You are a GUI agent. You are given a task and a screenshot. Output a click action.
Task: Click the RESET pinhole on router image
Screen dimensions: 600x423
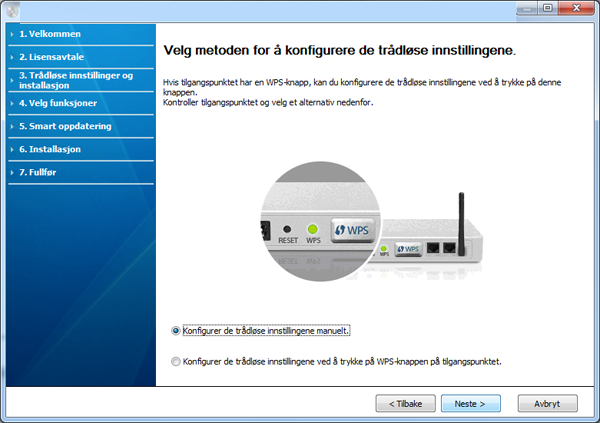287,229
